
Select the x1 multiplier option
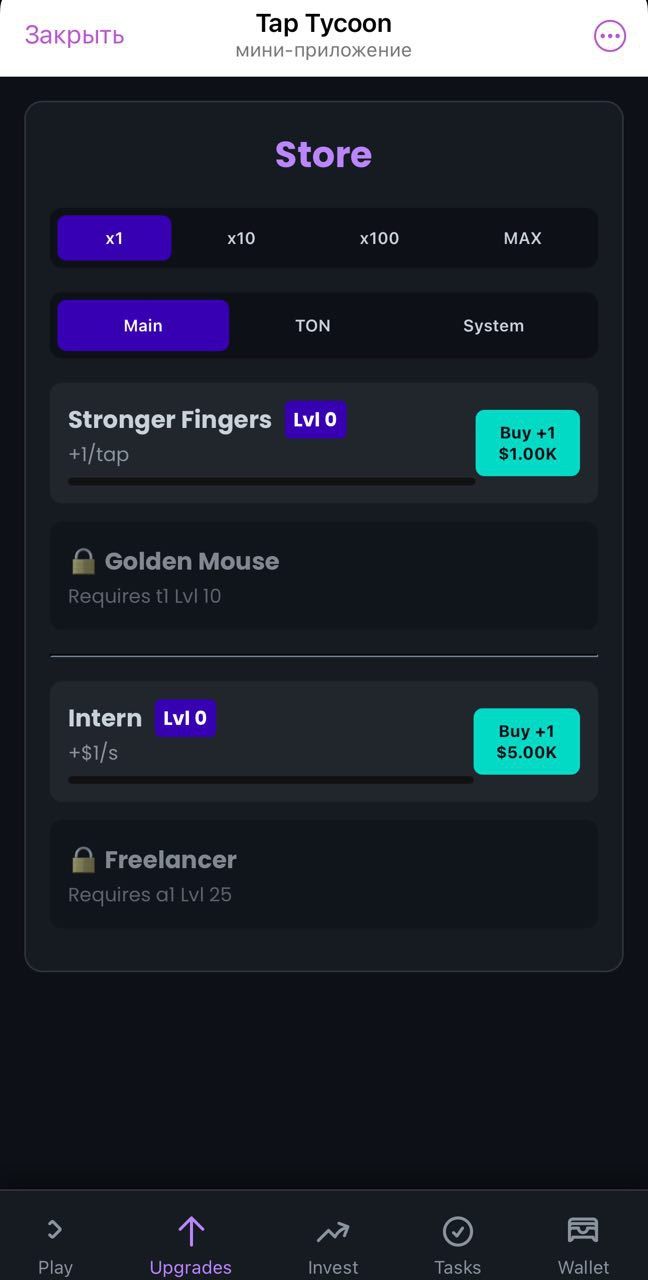coord(114,238)
